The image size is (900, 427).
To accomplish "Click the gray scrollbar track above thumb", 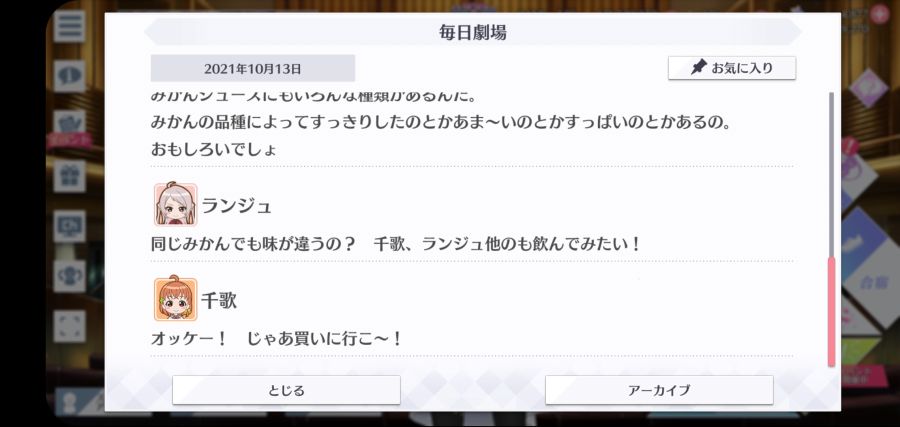I will click(831, 174).
